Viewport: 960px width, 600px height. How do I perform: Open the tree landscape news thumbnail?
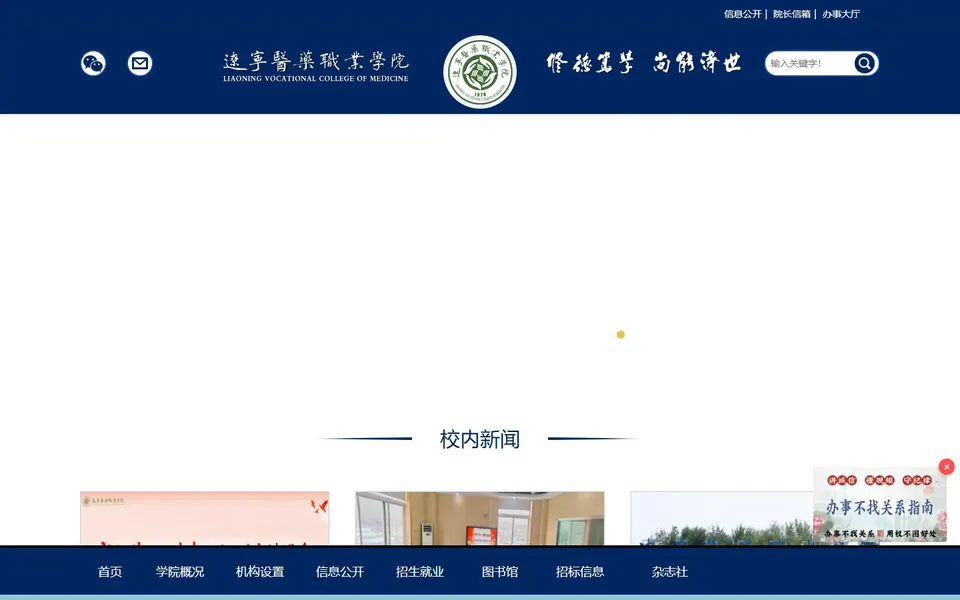pos(722,518)
